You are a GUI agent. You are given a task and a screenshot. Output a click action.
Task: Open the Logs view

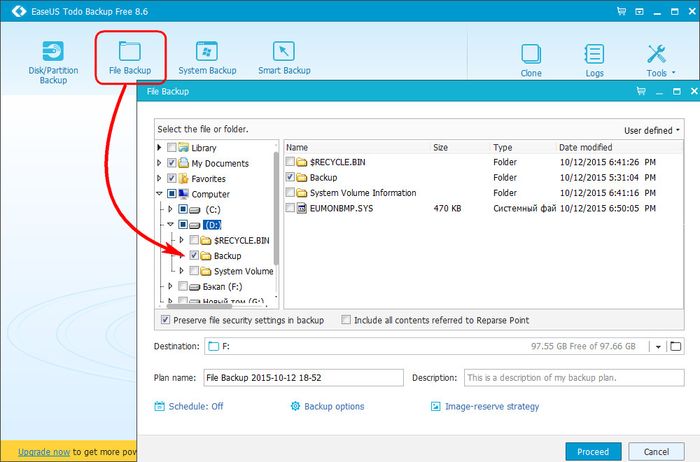(x=594, y=60)
